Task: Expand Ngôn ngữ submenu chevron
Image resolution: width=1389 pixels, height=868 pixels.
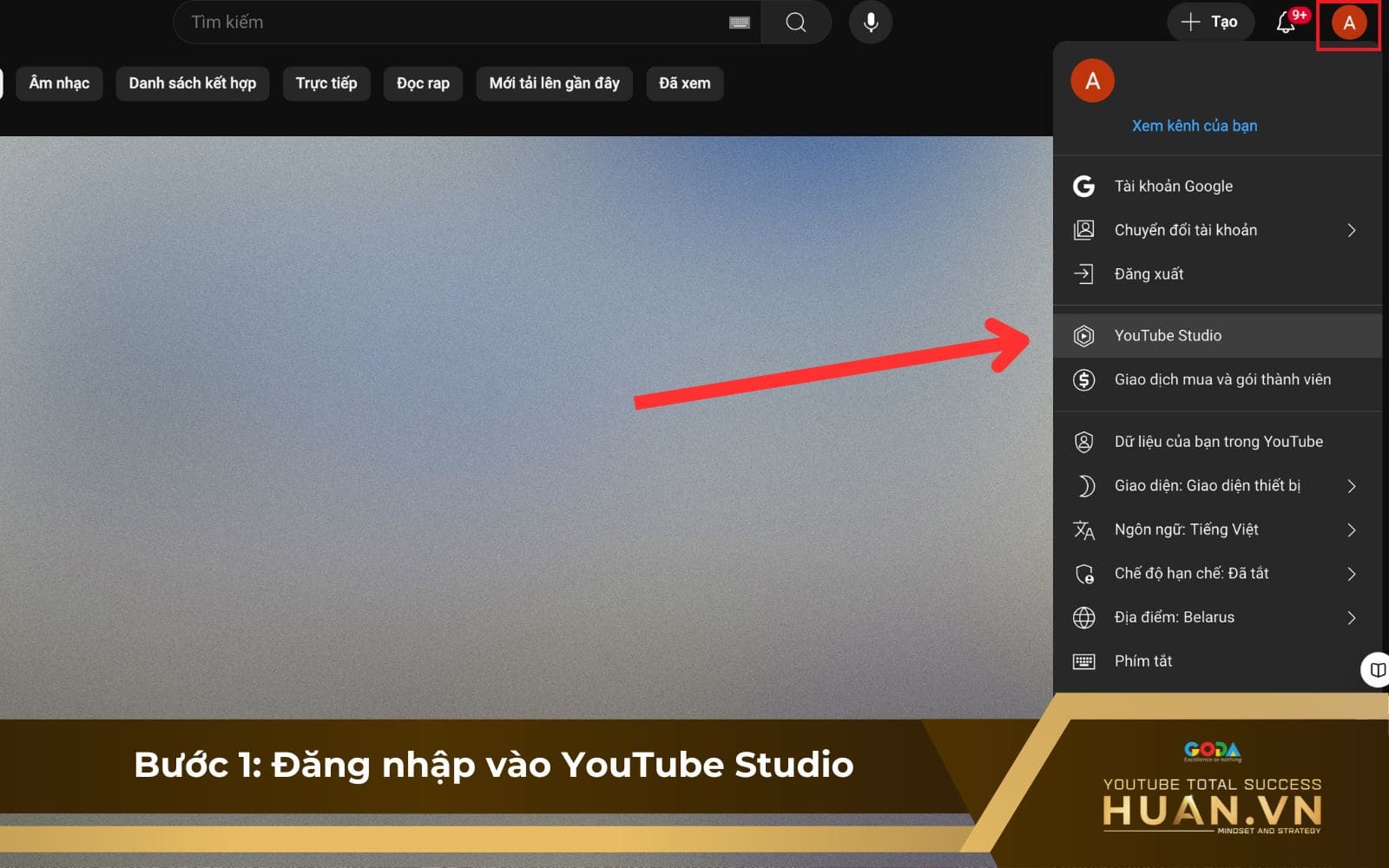Action: click(1352, 529)
